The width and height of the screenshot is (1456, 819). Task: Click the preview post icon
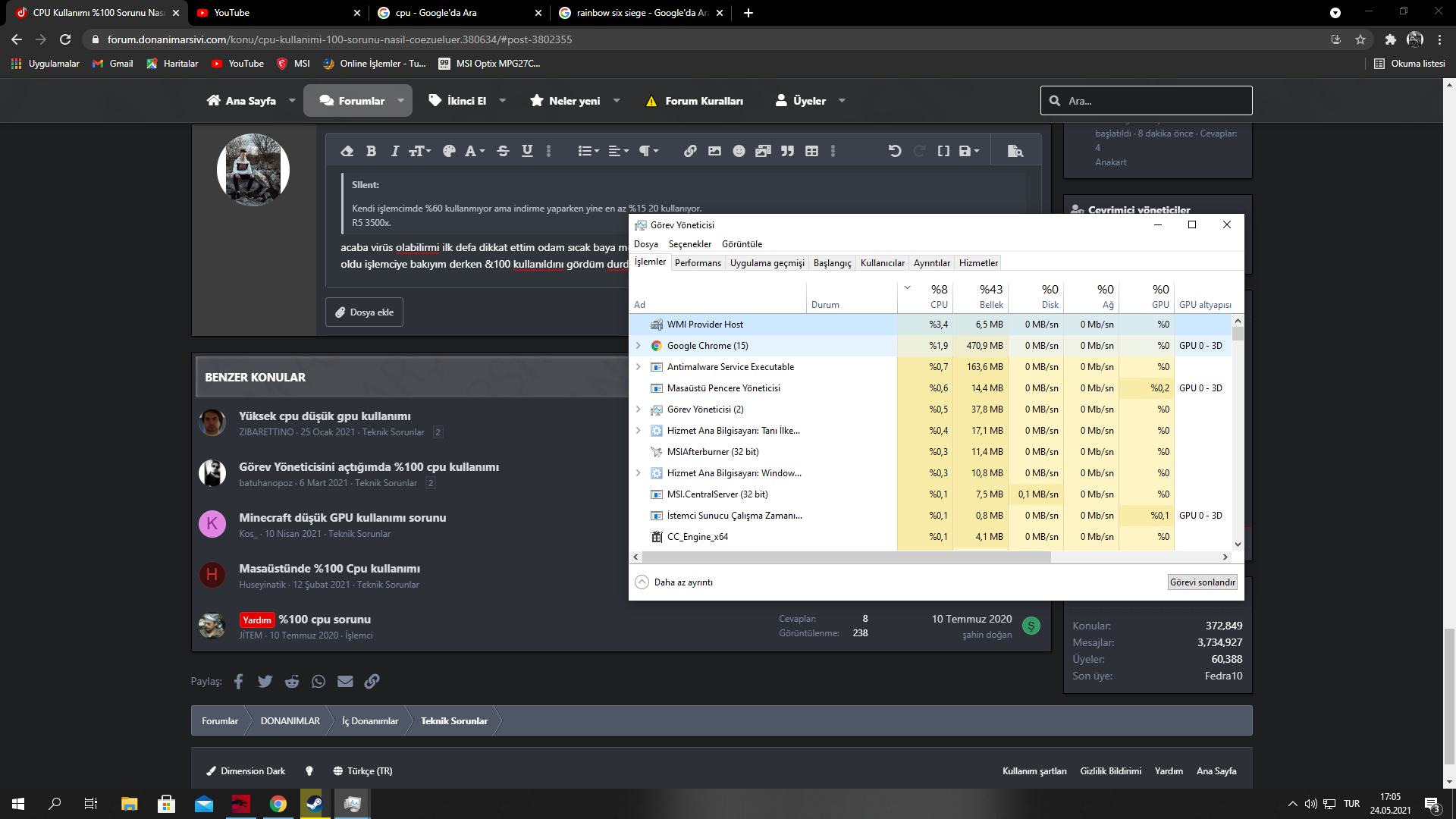tap(1015, 151)
